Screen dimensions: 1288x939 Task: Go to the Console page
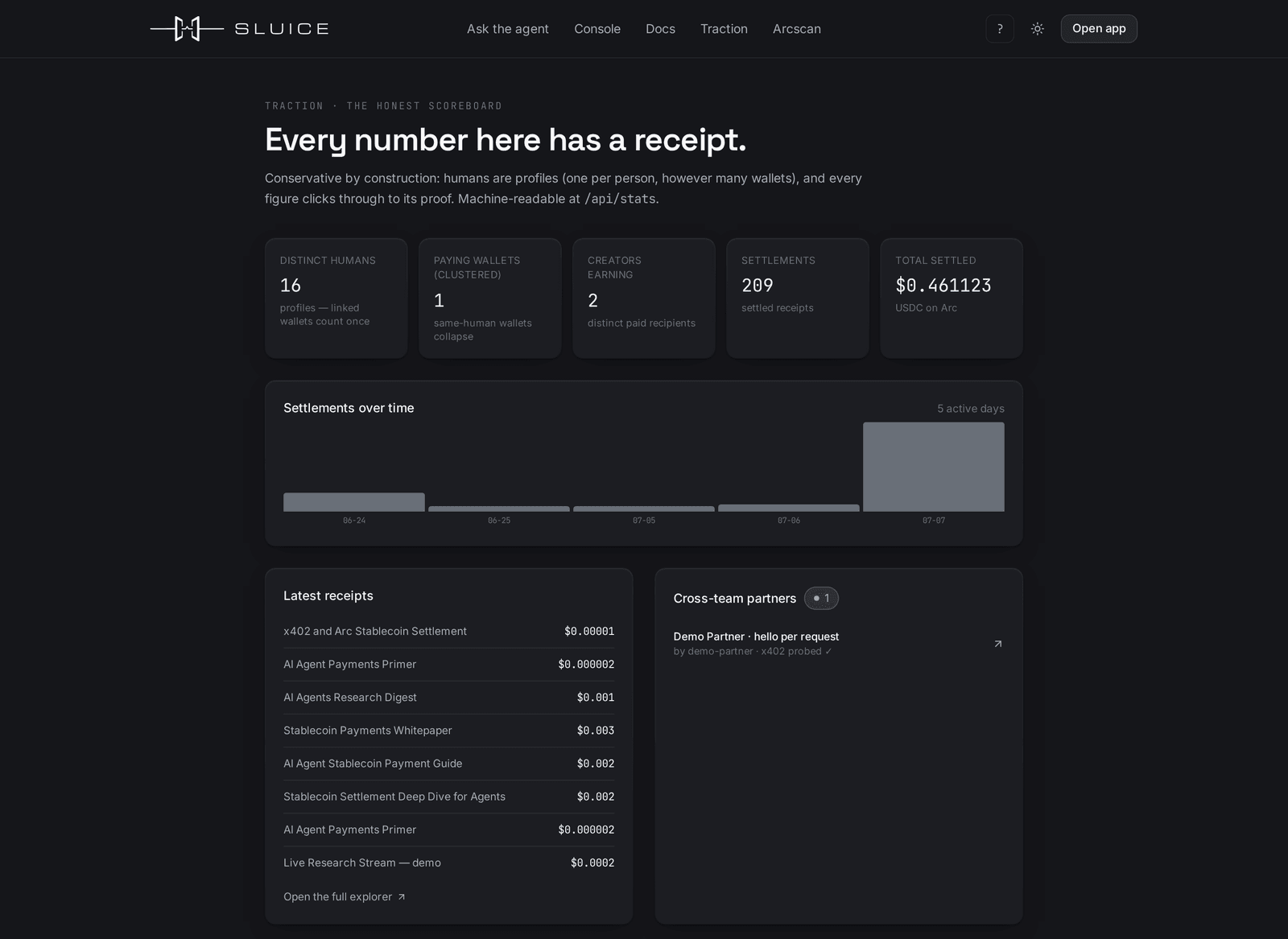597,29
